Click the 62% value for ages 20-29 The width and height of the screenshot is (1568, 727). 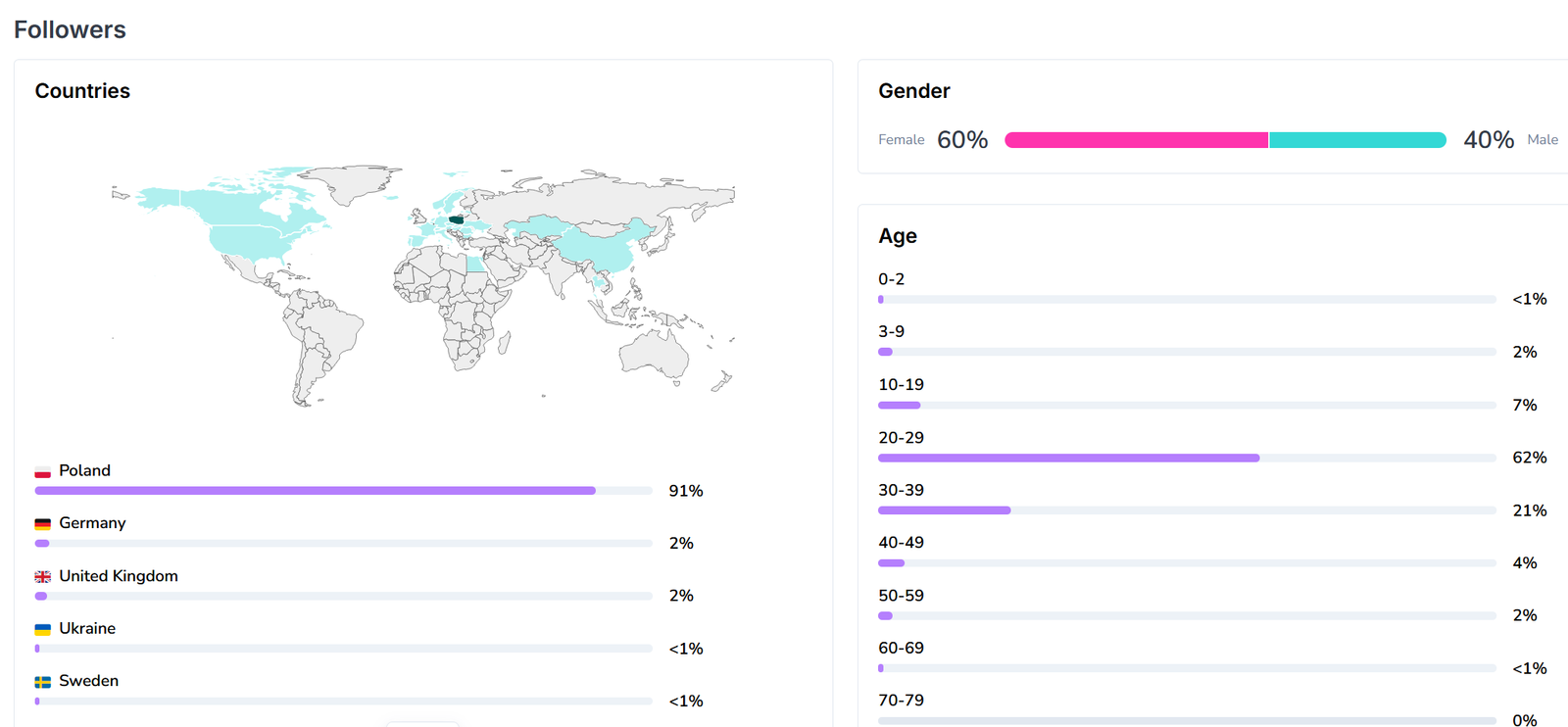(1529, 458)
